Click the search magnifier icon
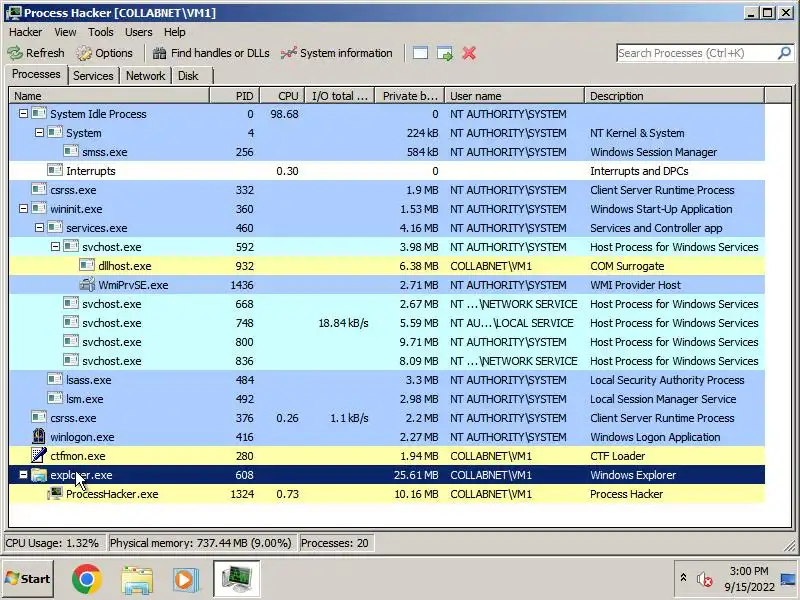This screenshot has height=600, width=800. (784, 53)
